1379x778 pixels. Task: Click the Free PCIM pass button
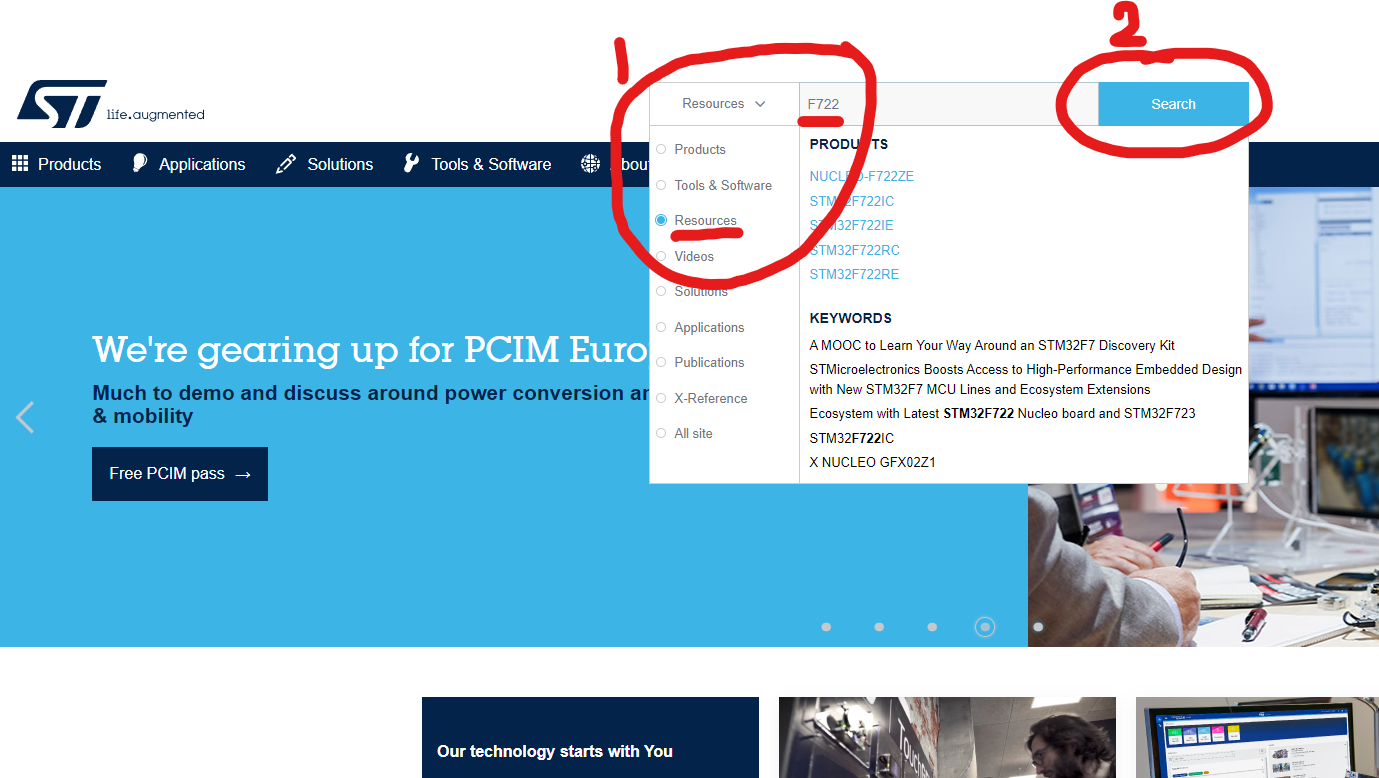(x=180, y=474)
